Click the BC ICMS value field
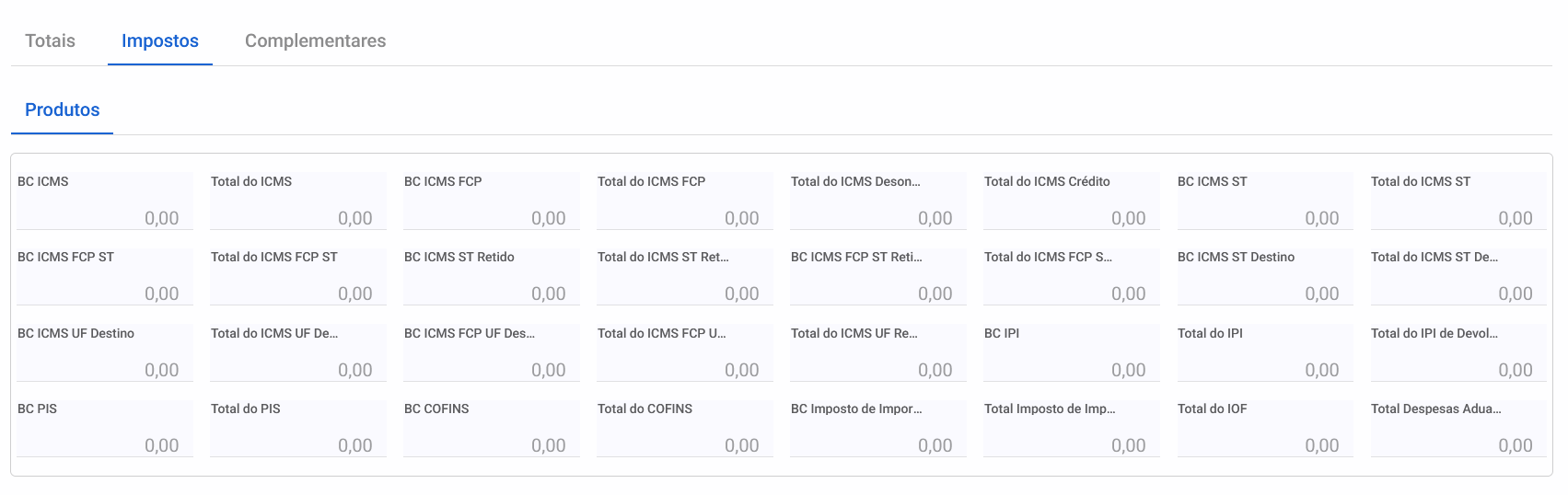This screenshot has width=1568, height=495. (x=105, y=201)
